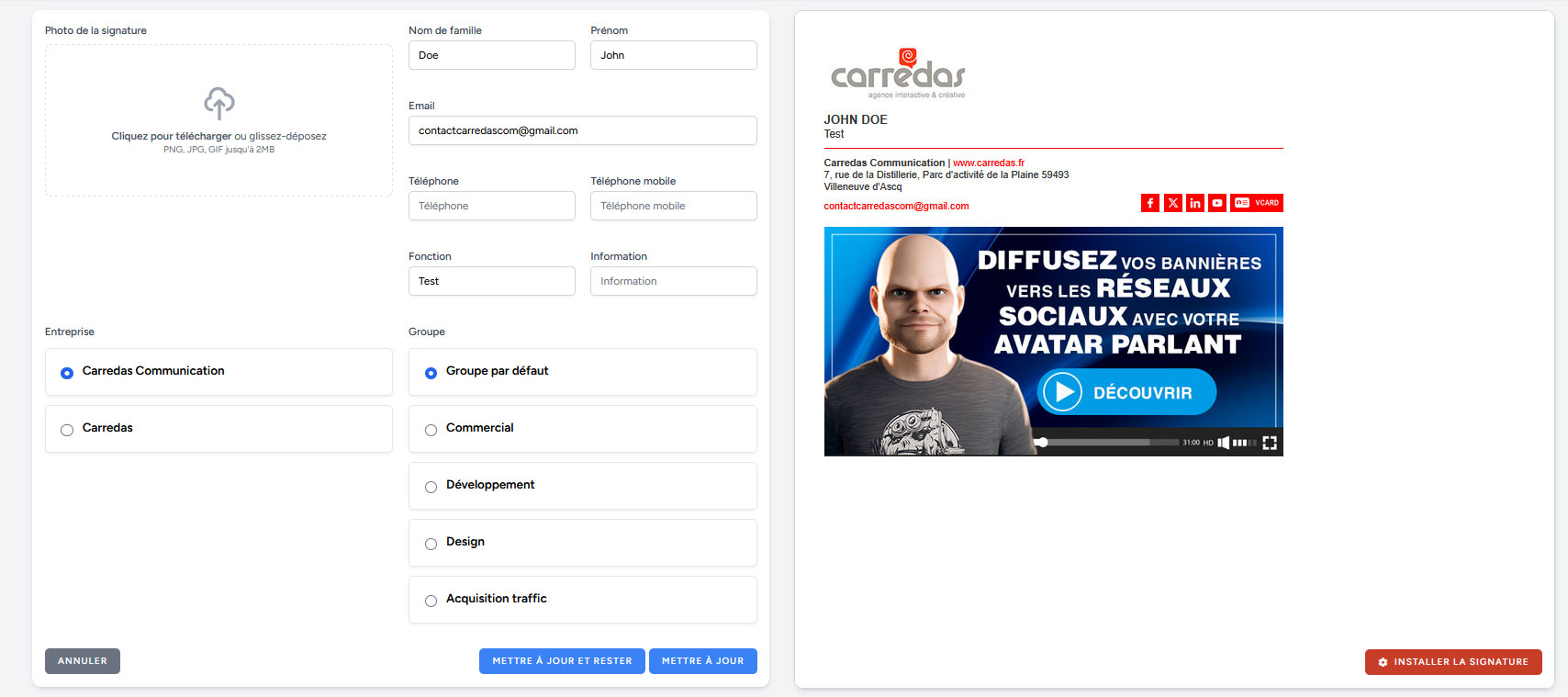Open the X (Twitter) social icon

pyautogui.click(x=1172, y=203)
